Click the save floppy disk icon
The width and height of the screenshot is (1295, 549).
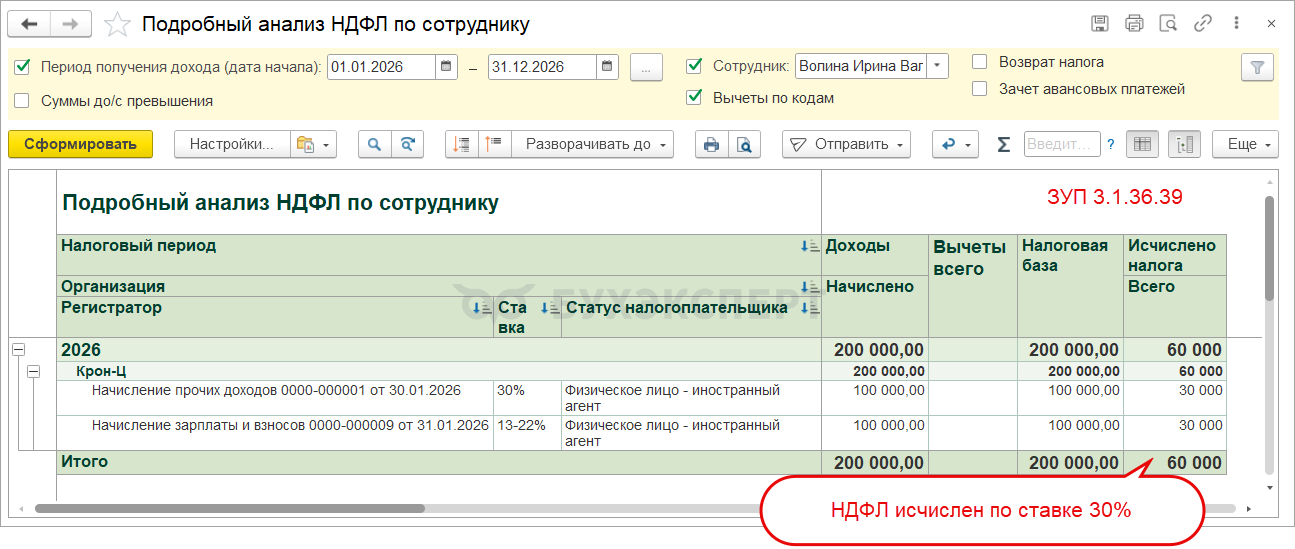tap(1100, 24)
